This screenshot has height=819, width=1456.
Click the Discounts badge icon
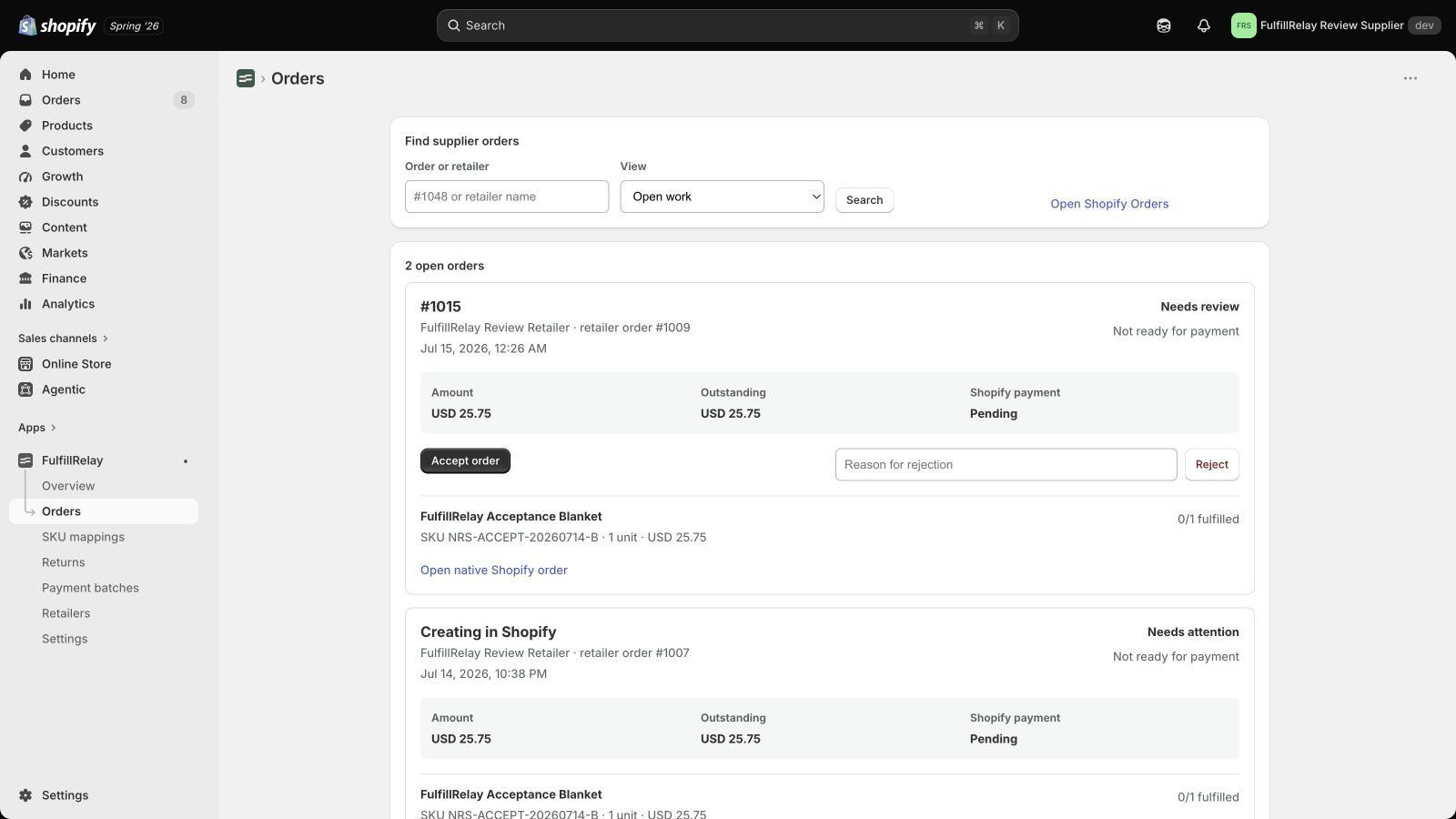click(x=25, y=202)
